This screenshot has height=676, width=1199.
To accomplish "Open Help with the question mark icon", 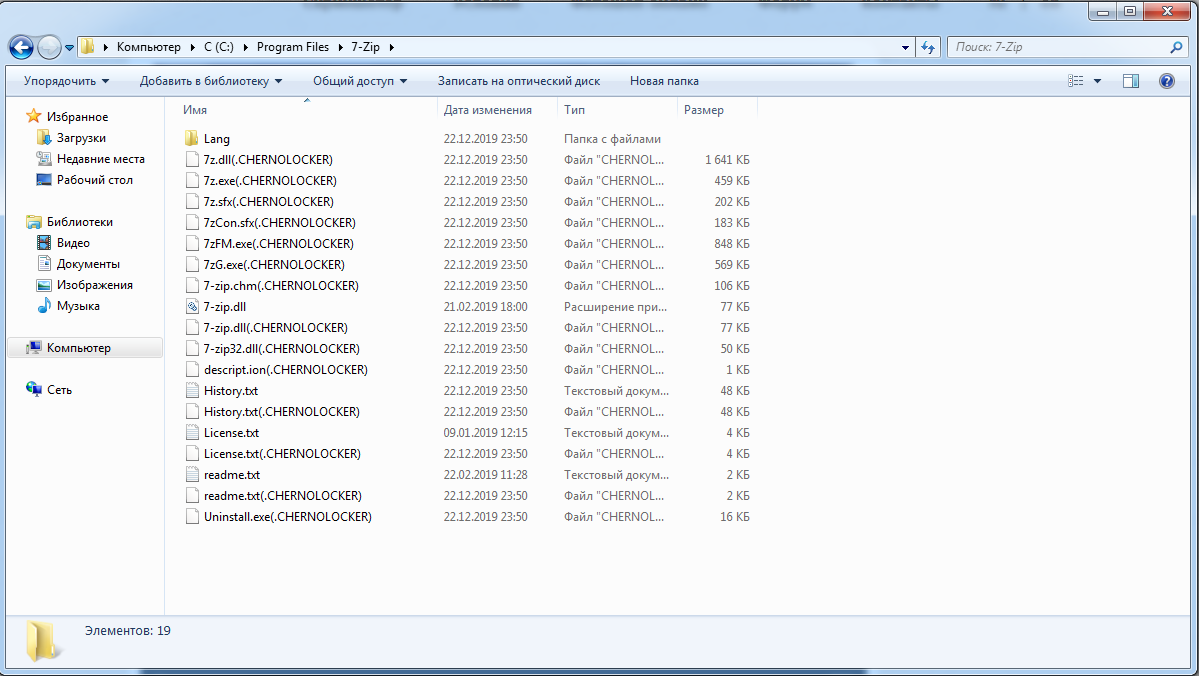I will click(x=1167, y=81).
